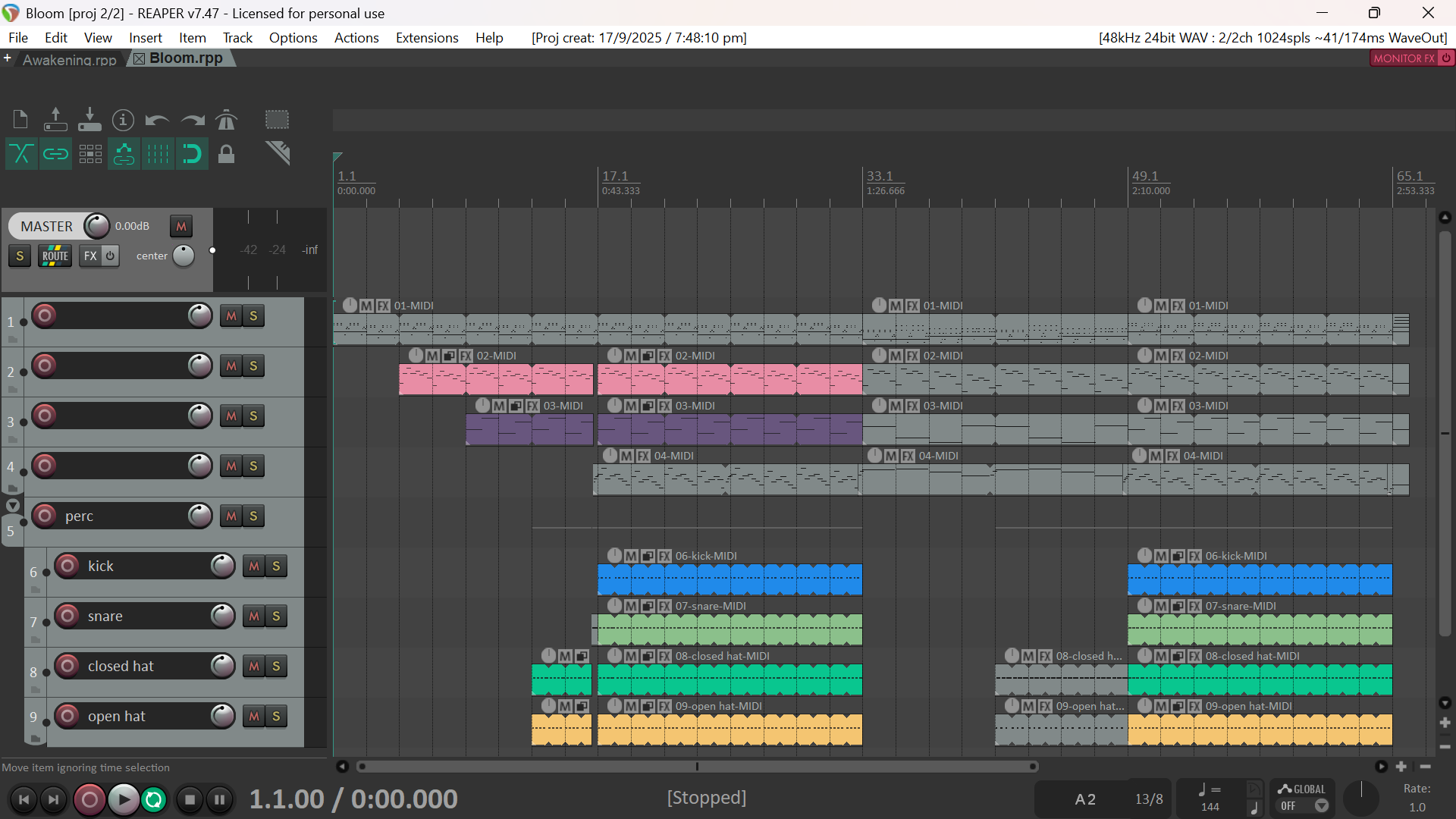Toggle grid lines icon
1456x819 pixels.
158,154
